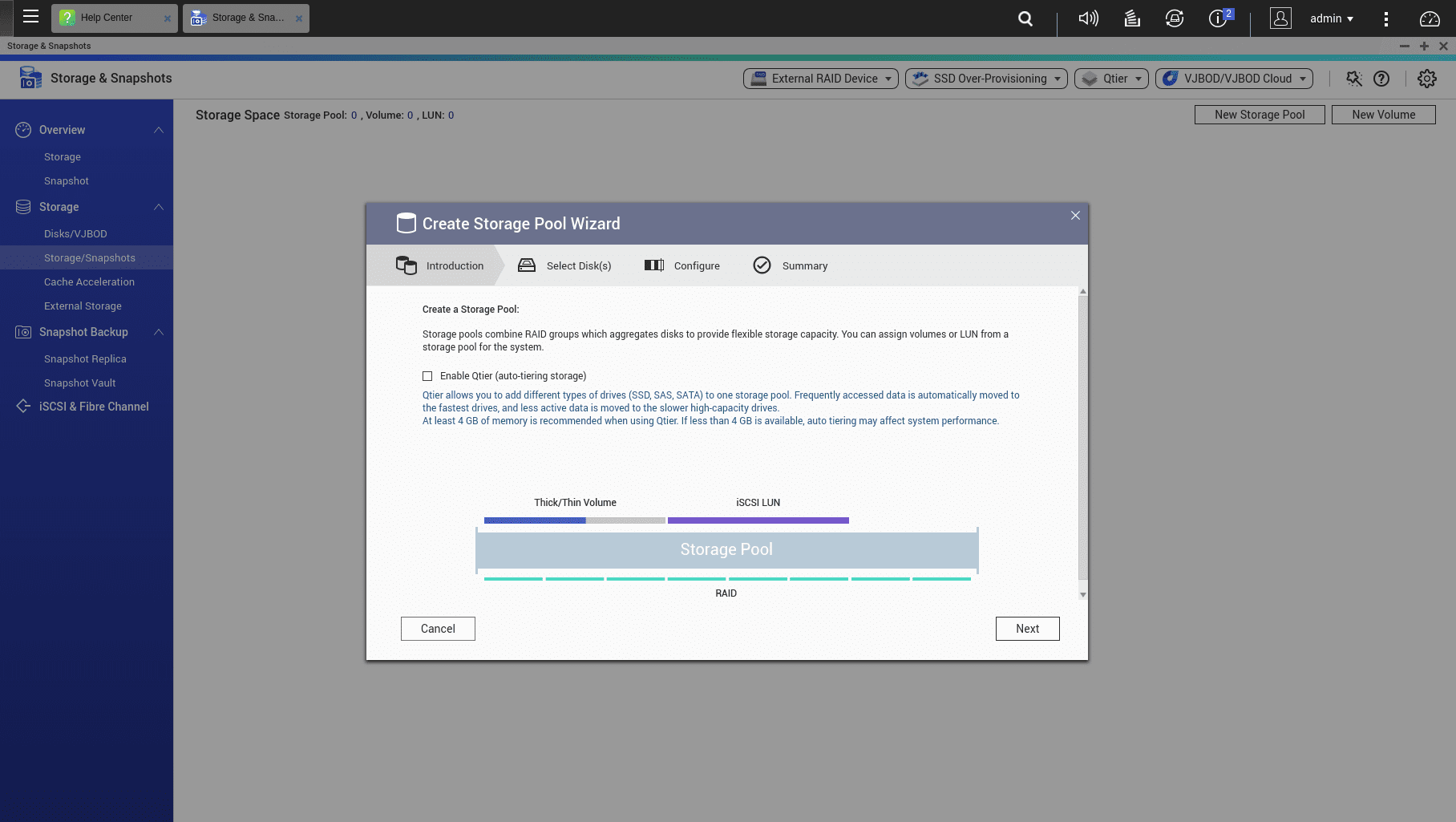Click the Storage Pool diagram block

click(726, 550)
